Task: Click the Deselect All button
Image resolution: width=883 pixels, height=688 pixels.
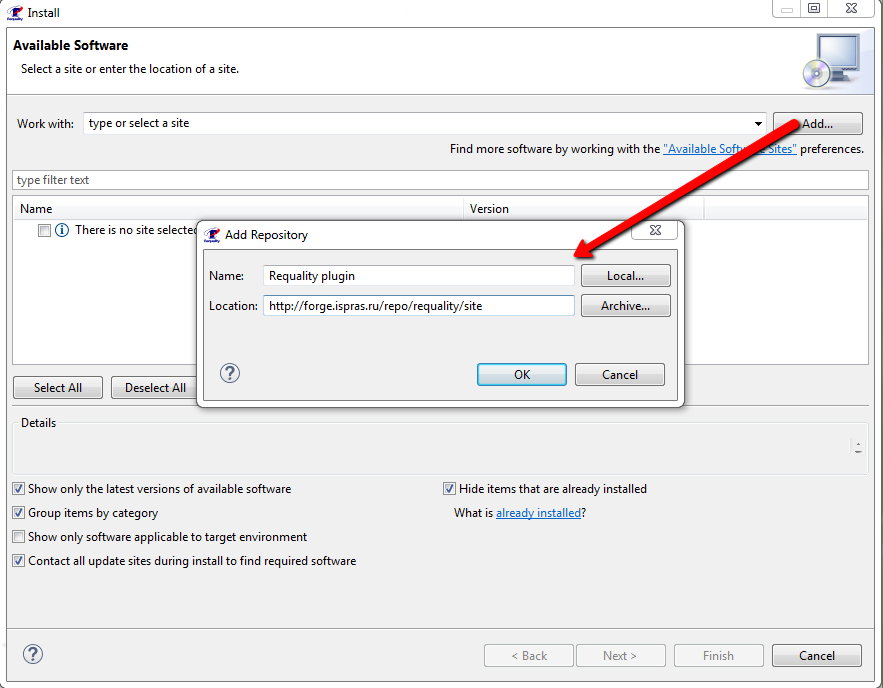Action: pyautogui.click(x=155, y=387)
